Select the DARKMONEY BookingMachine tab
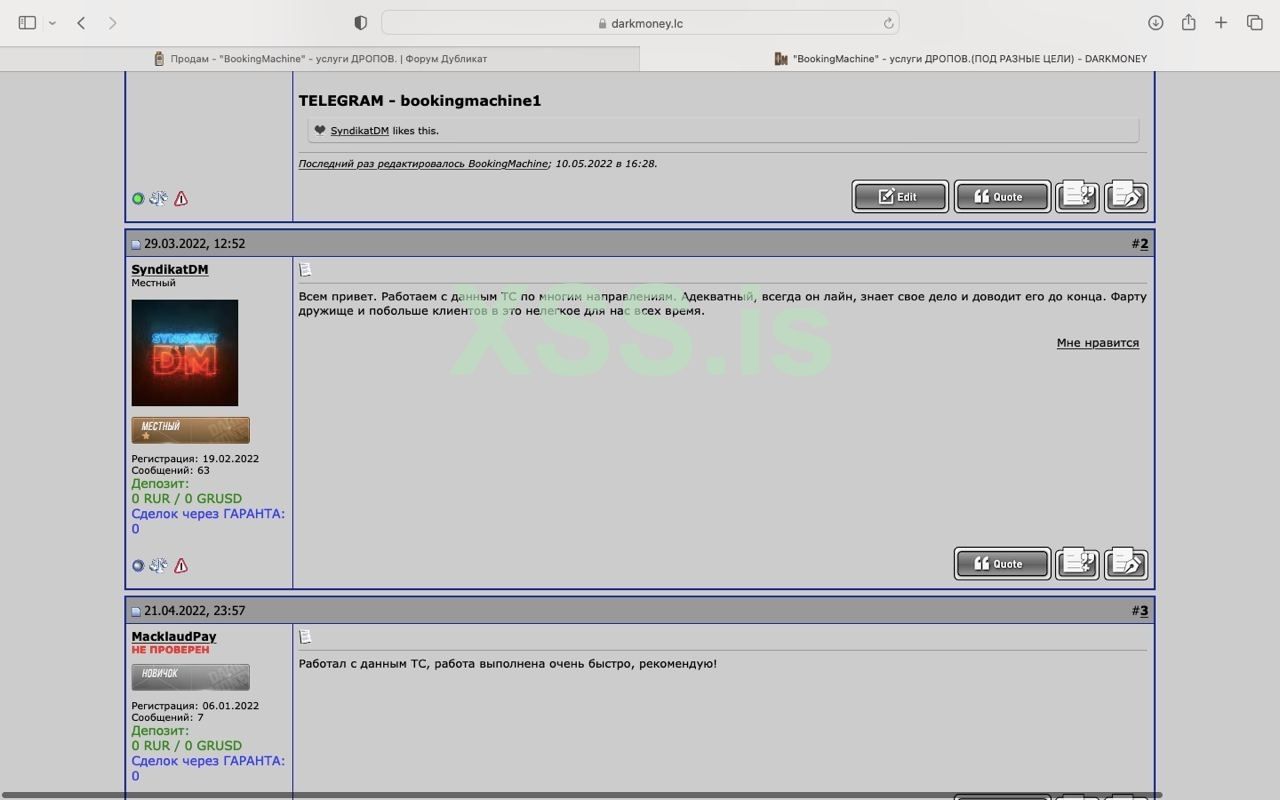Screen dimensions: 1280x800 pyautogui.click(x=960, y=59)
